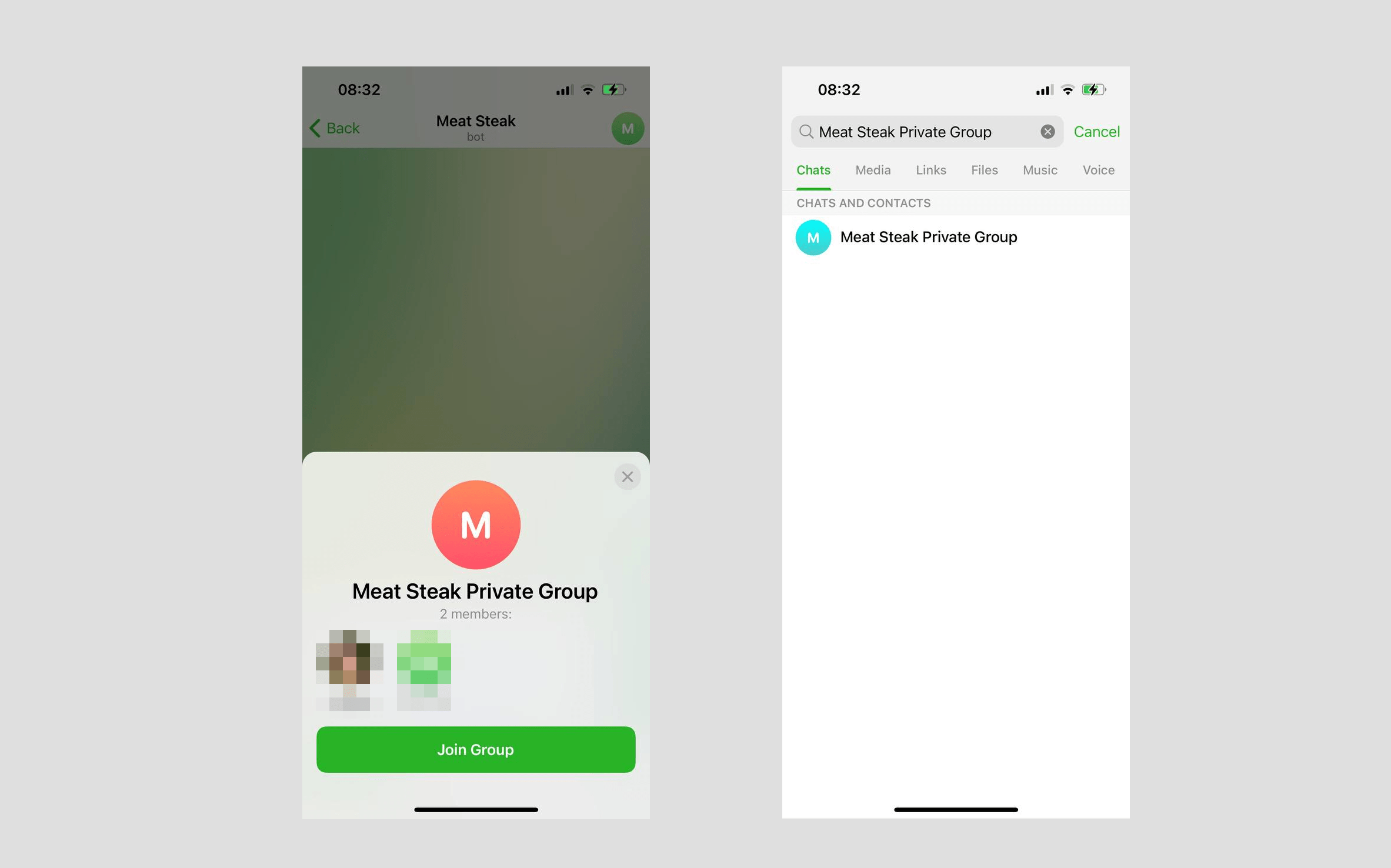
Task: Tap the close button on group preview
Action: pyautogui.click(x=628, y=477)
